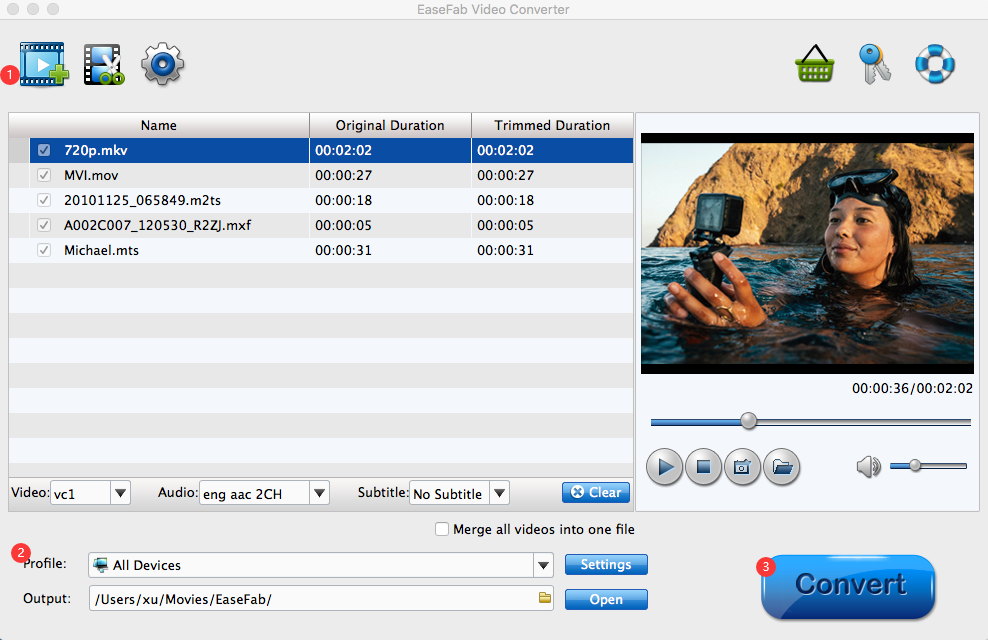988x640 pixels.
Task: Click the shopping basket purchase icon
Action: point(815,65)
